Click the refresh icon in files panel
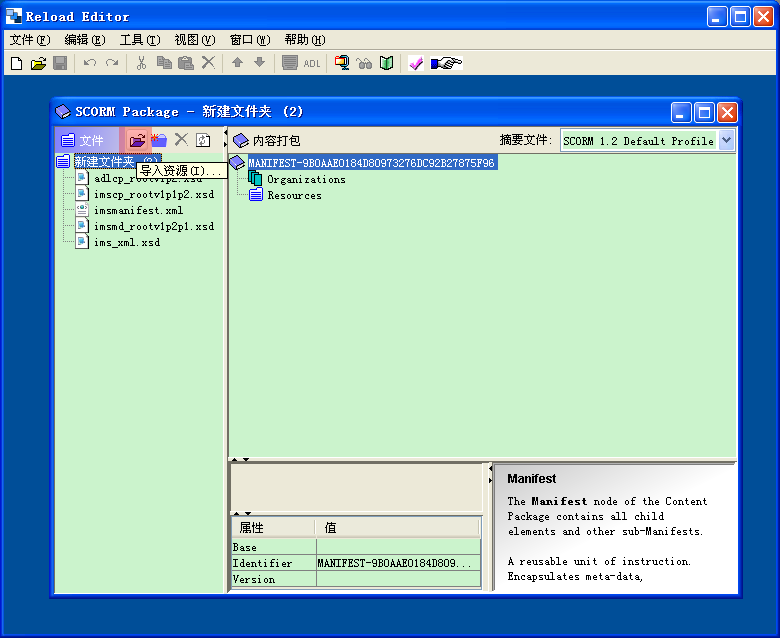Viewport: 780px width, 638px height. coord(203,140)
